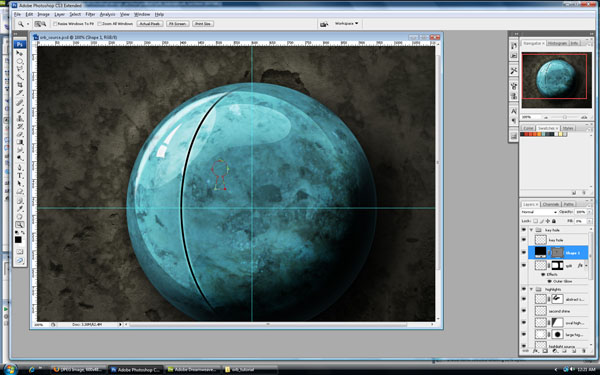Collapse the key hole layer group

(532, 230)
